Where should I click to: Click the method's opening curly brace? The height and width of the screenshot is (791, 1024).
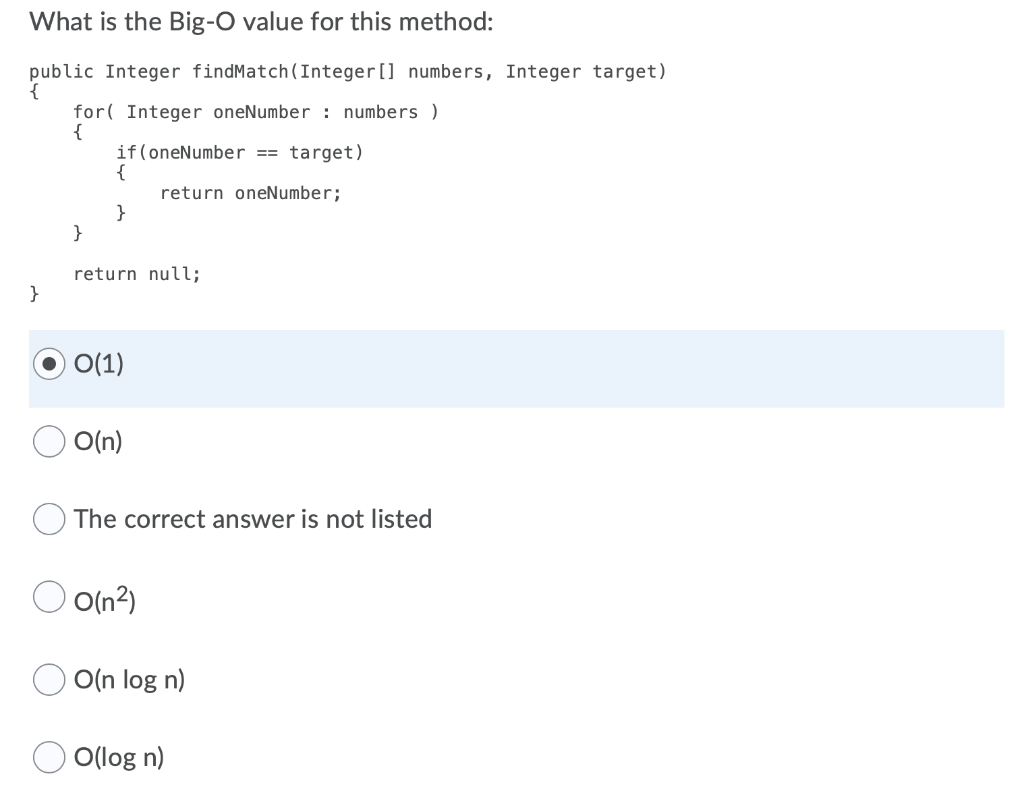pos(34,91)
